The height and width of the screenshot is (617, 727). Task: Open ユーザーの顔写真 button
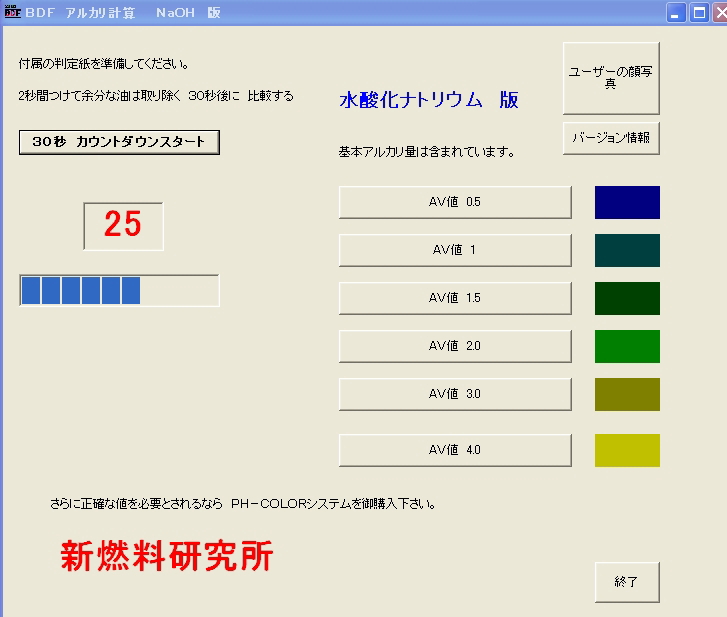pos(611,78)
